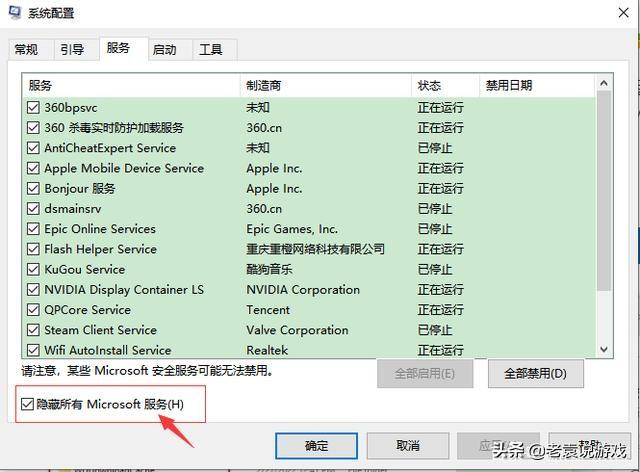Screen dimensions: 640x472
Task: Uncheck Epic Online Services checkbox
Action: (33, 229)
